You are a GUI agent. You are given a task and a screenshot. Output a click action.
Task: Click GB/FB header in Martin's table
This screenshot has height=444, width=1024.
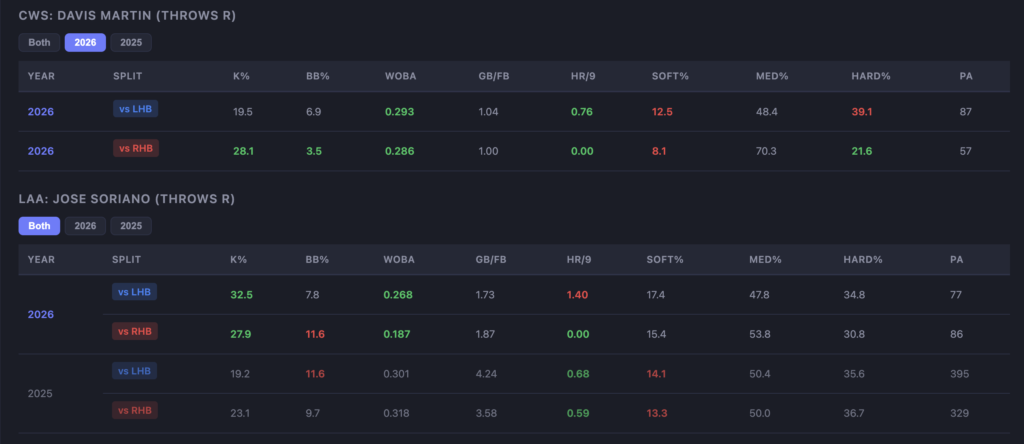pos(494,76)
